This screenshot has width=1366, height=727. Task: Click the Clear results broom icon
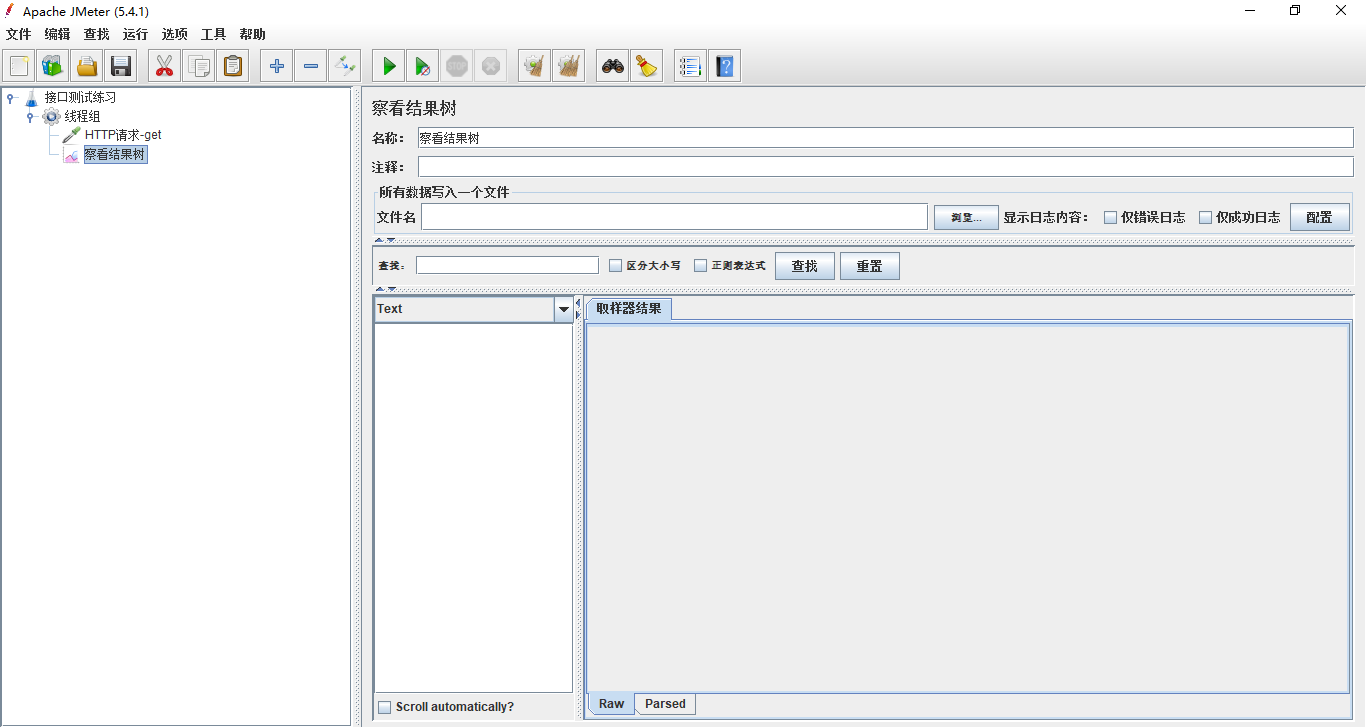pos(535,66)
